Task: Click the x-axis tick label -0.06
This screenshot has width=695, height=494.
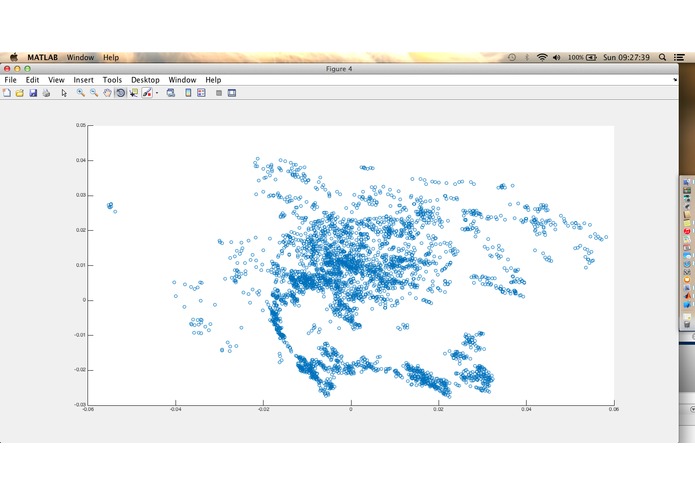Action: (88, 409)
